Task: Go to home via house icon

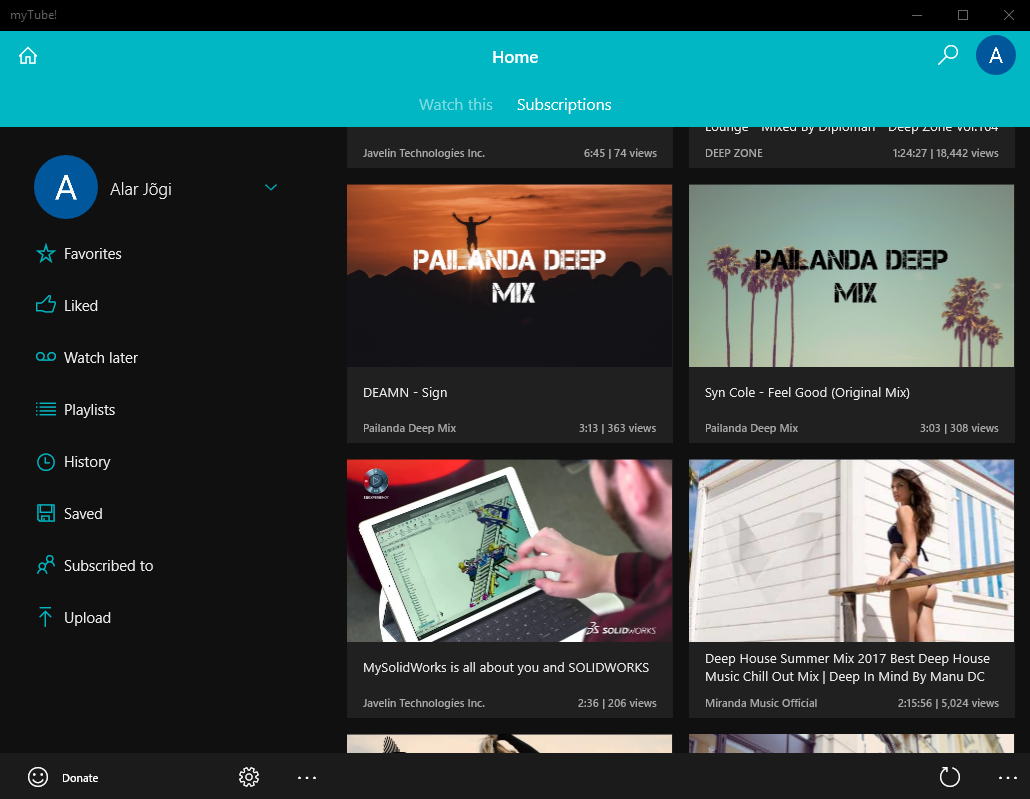Action: pos(28,56)
